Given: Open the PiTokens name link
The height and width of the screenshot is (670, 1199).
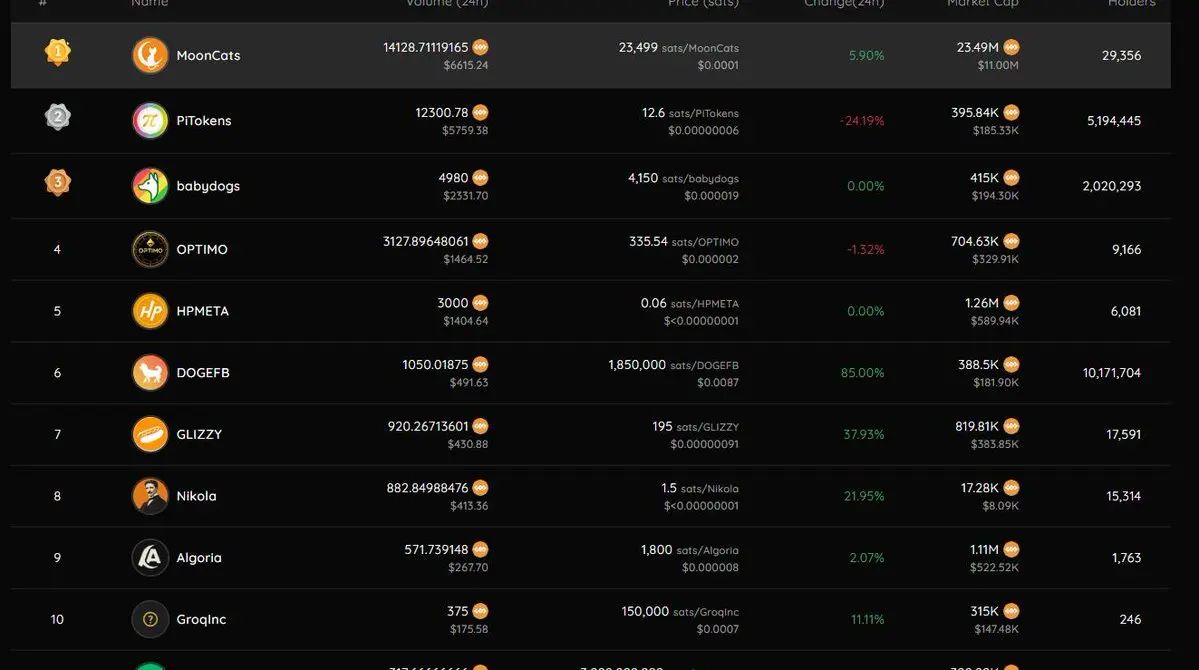Looking at the screenshot, I should coord(203,121).
